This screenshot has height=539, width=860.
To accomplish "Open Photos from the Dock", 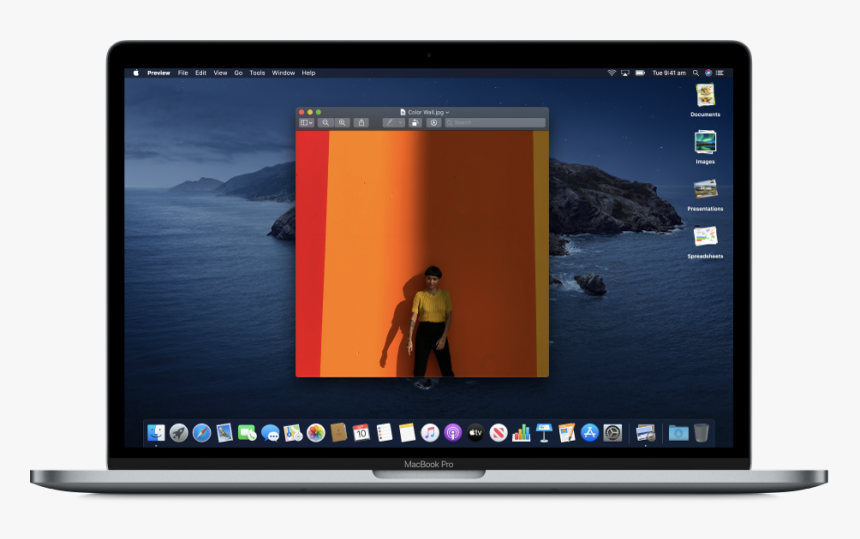I will (316, 433).
